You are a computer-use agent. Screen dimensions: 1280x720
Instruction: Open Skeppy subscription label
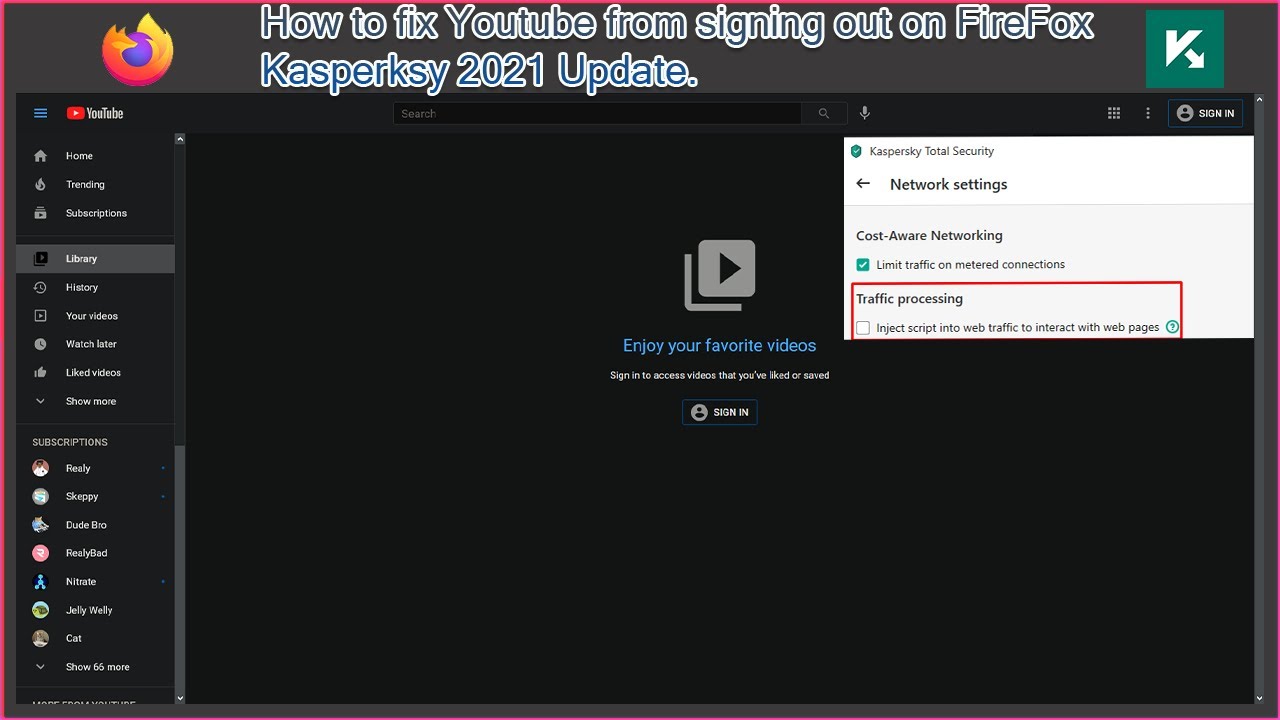click(x=82, y=497)
